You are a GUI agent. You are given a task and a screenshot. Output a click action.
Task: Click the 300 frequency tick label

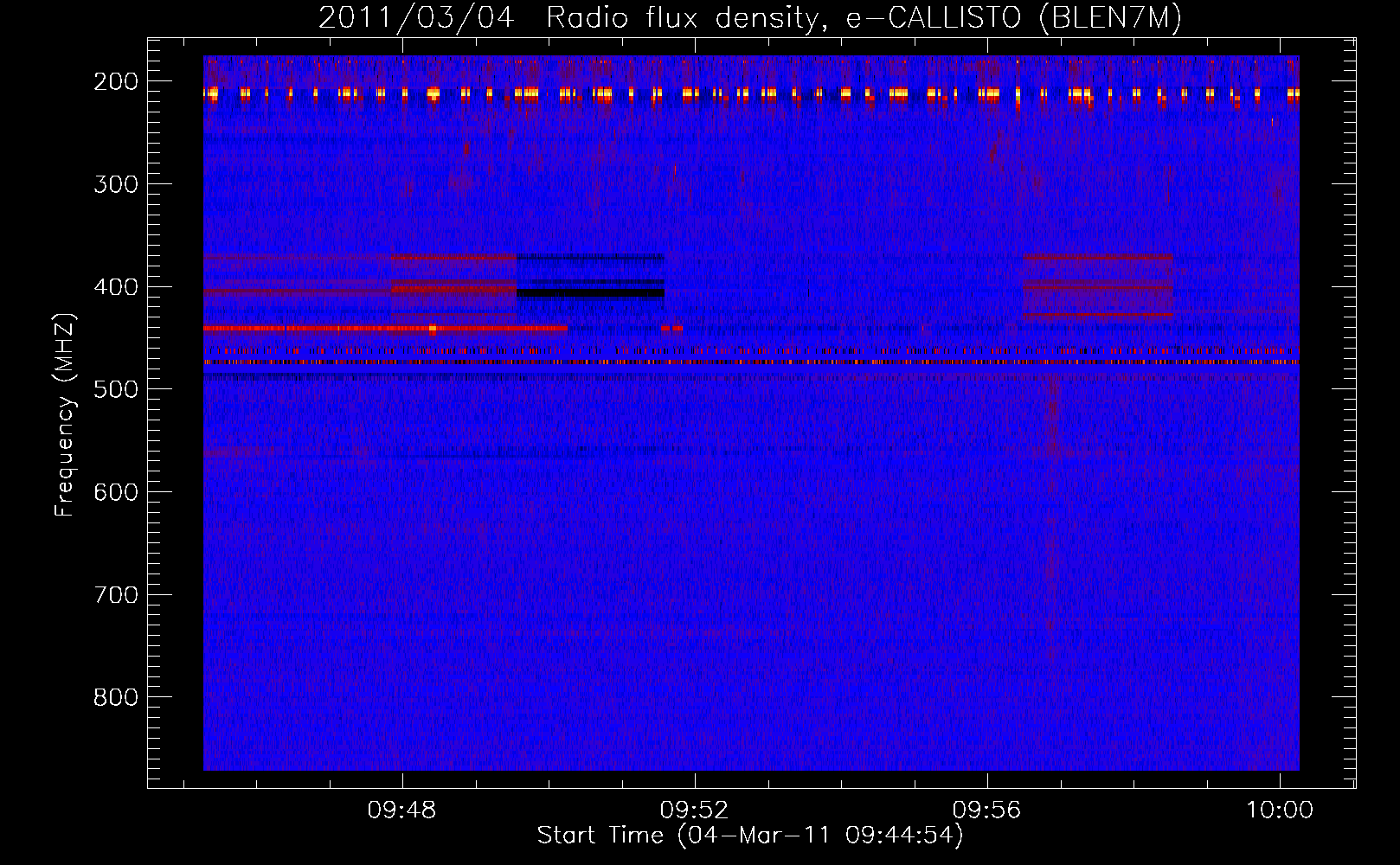tap(116, 184)
